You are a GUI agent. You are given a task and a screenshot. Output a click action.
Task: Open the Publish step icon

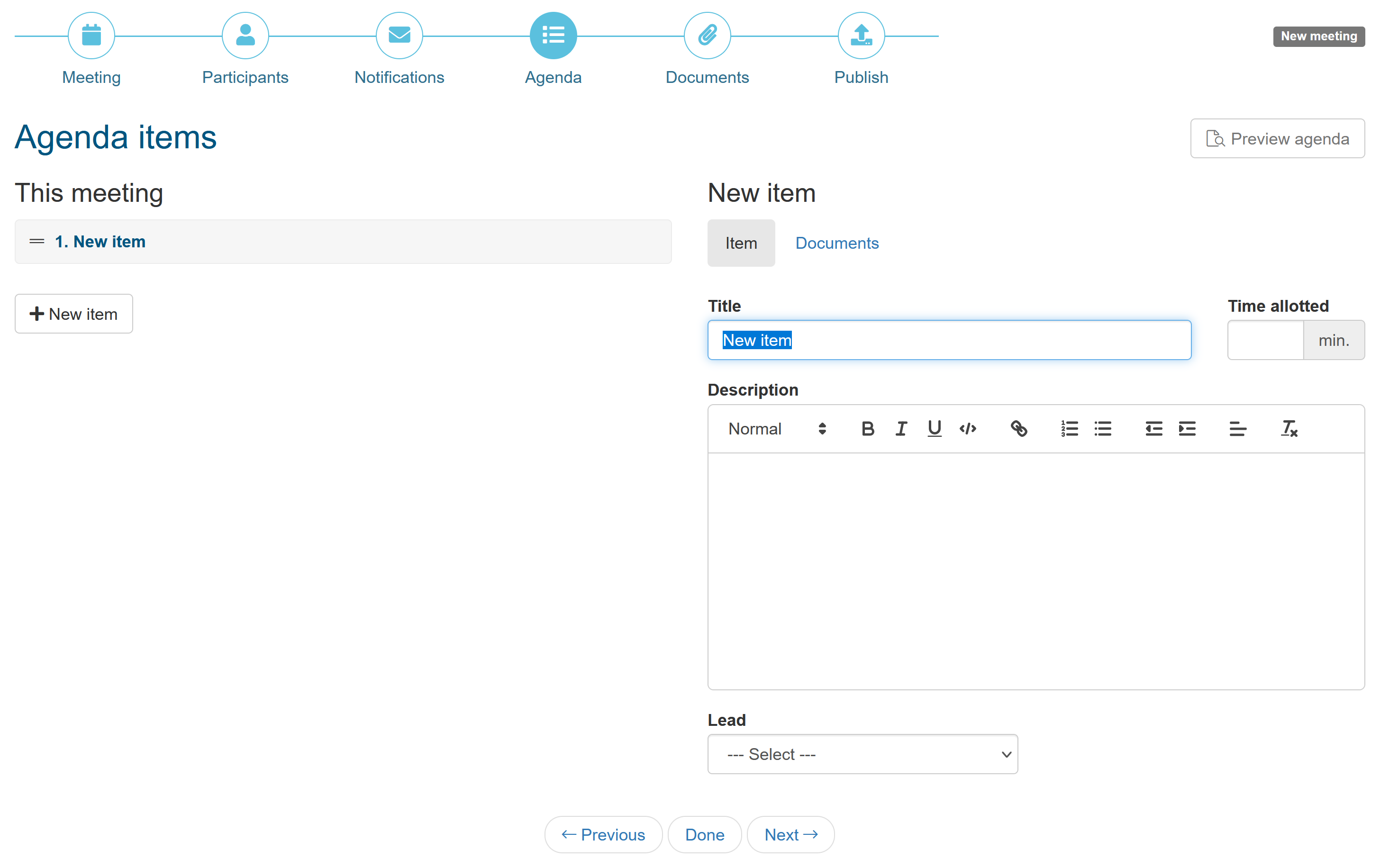861,36
